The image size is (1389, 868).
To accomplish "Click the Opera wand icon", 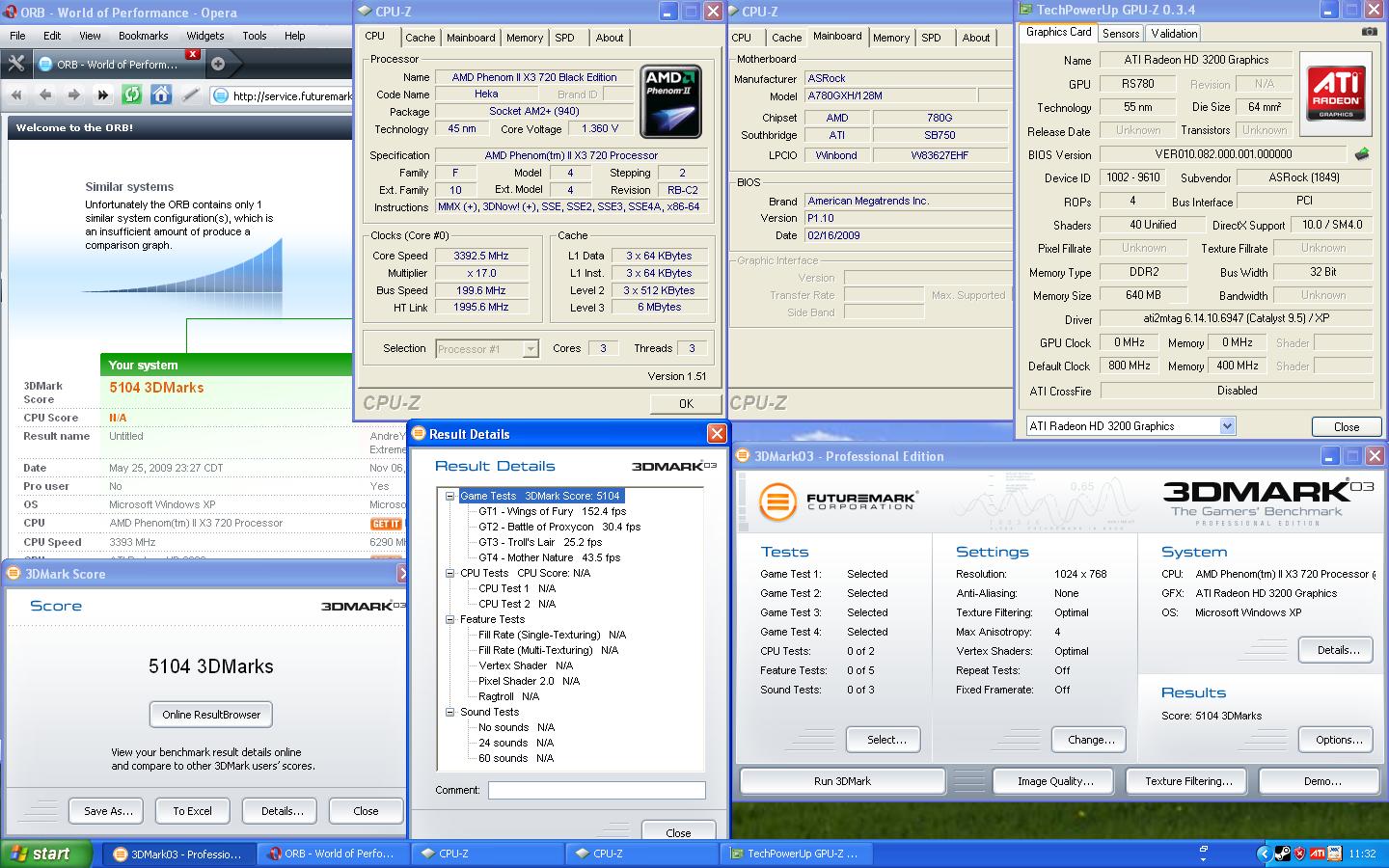I will (190, 95).
